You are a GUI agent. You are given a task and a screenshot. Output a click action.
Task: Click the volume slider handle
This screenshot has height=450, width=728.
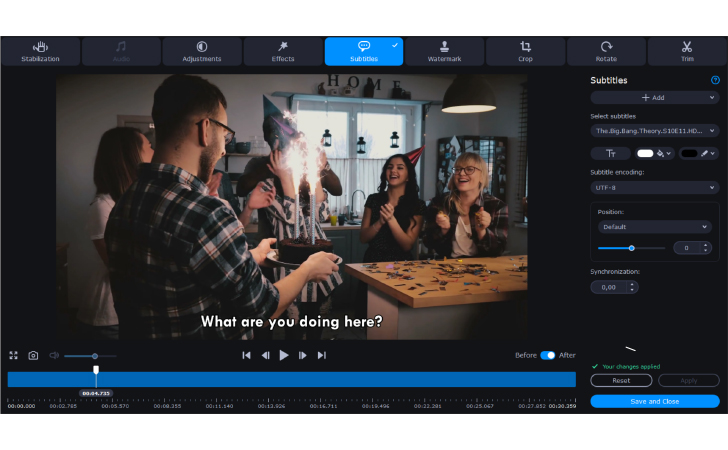(x=95, y=356)
